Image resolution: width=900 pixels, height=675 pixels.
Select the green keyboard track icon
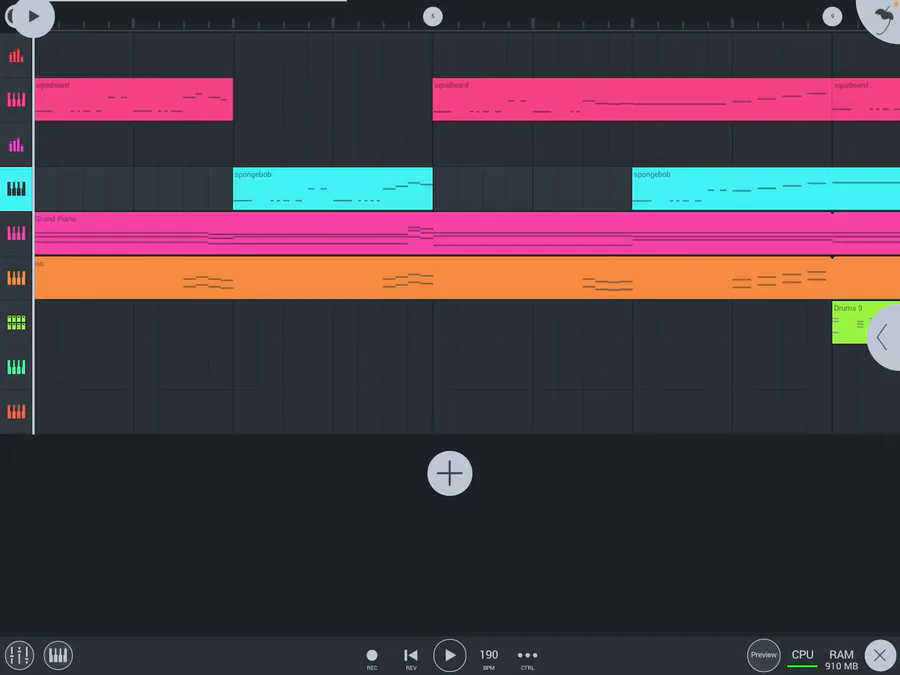coord(16,367)
